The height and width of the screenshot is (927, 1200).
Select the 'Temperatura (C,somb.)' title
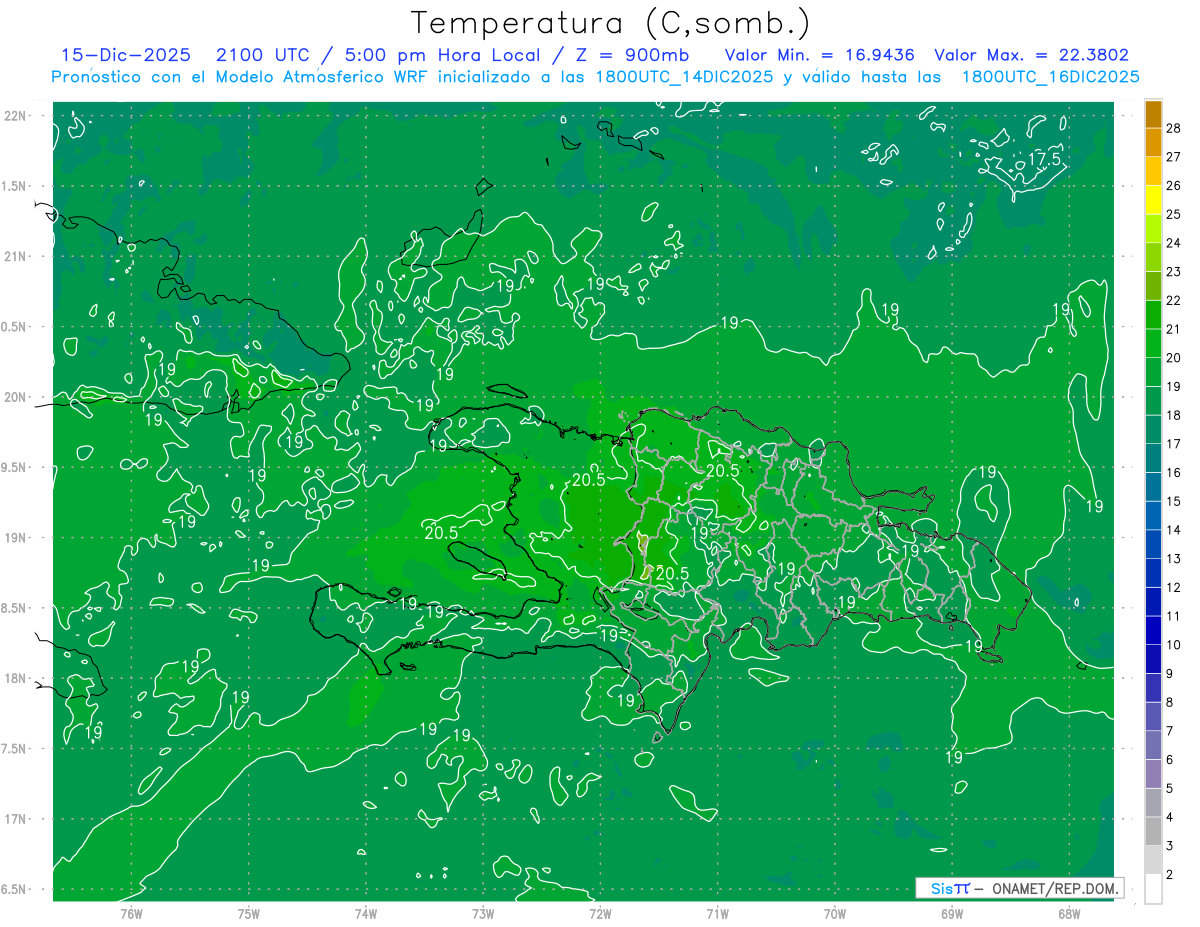(612, 23)
